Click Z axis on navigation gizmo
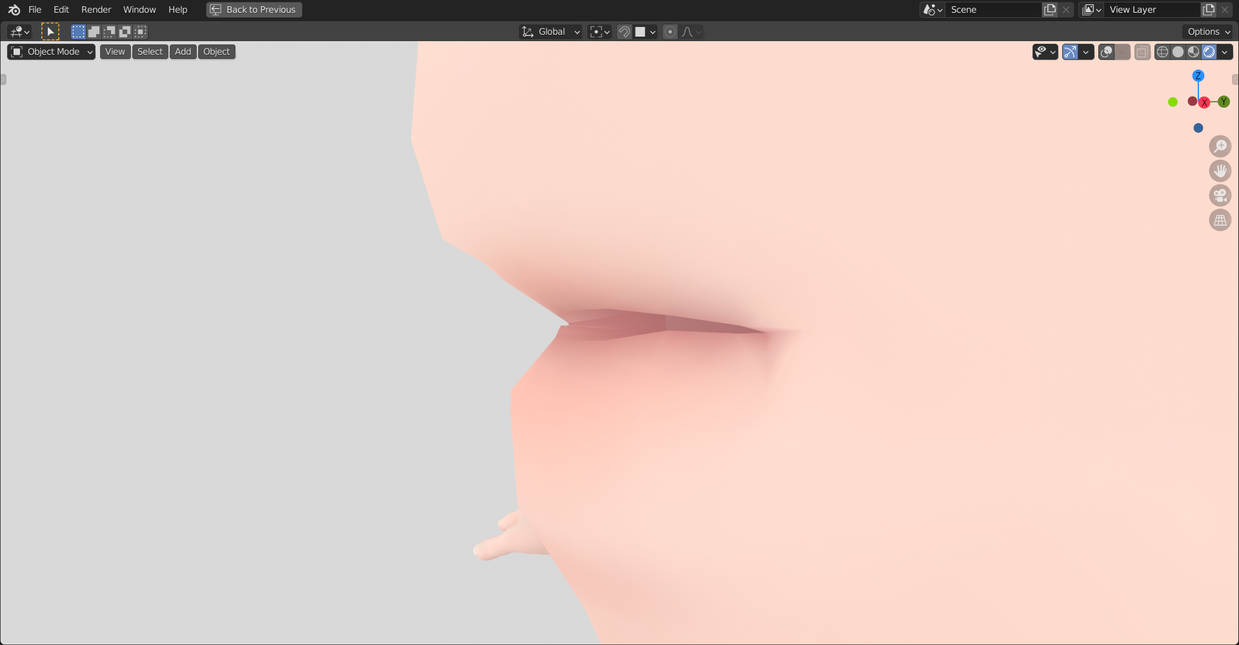The image size is (1239, 645). tap(1198, 76)
